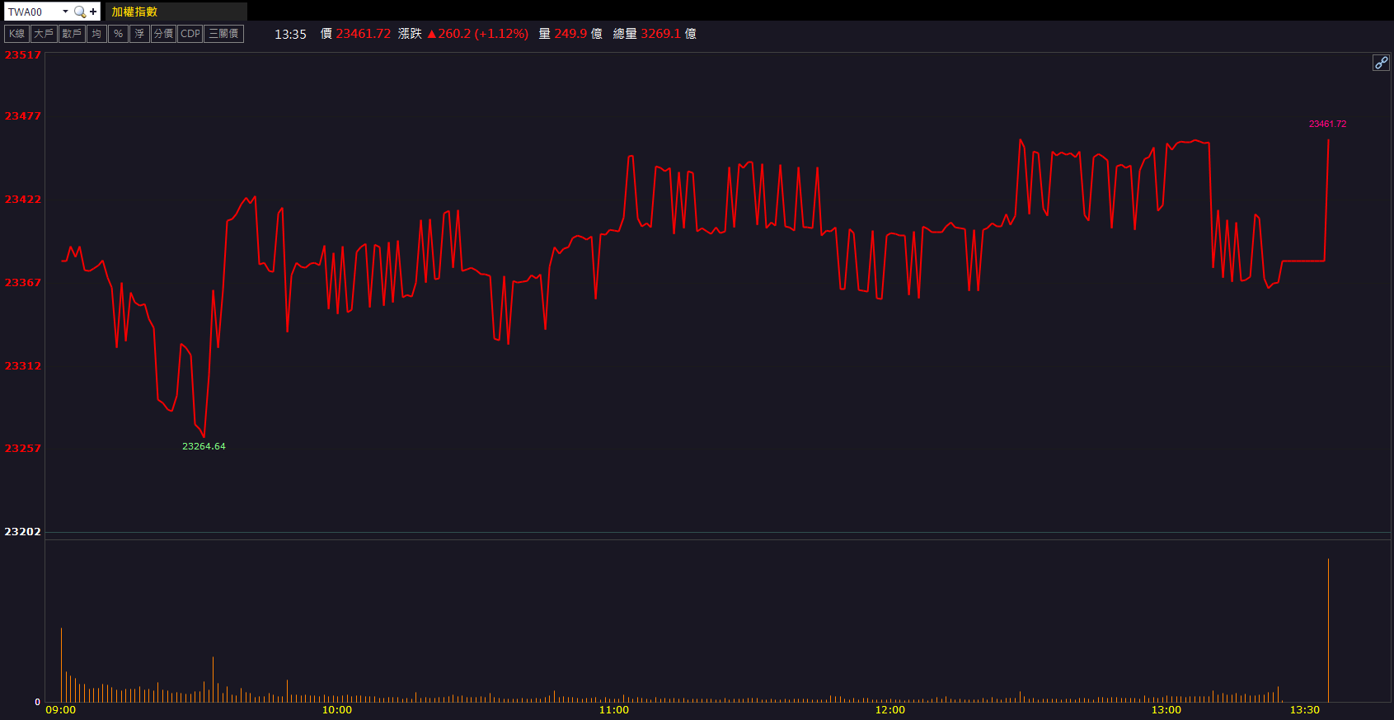
Task: Click the 23367 price axis label
Action: pos(23,282)
